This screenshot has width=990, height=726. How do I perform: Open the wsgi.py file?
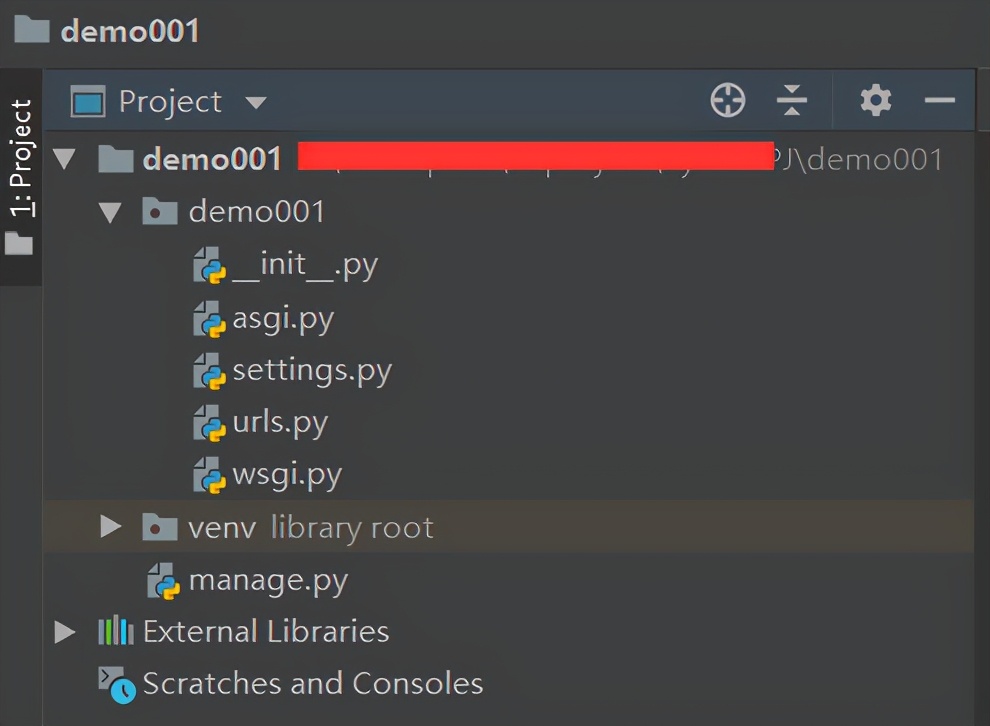[288, 474]
